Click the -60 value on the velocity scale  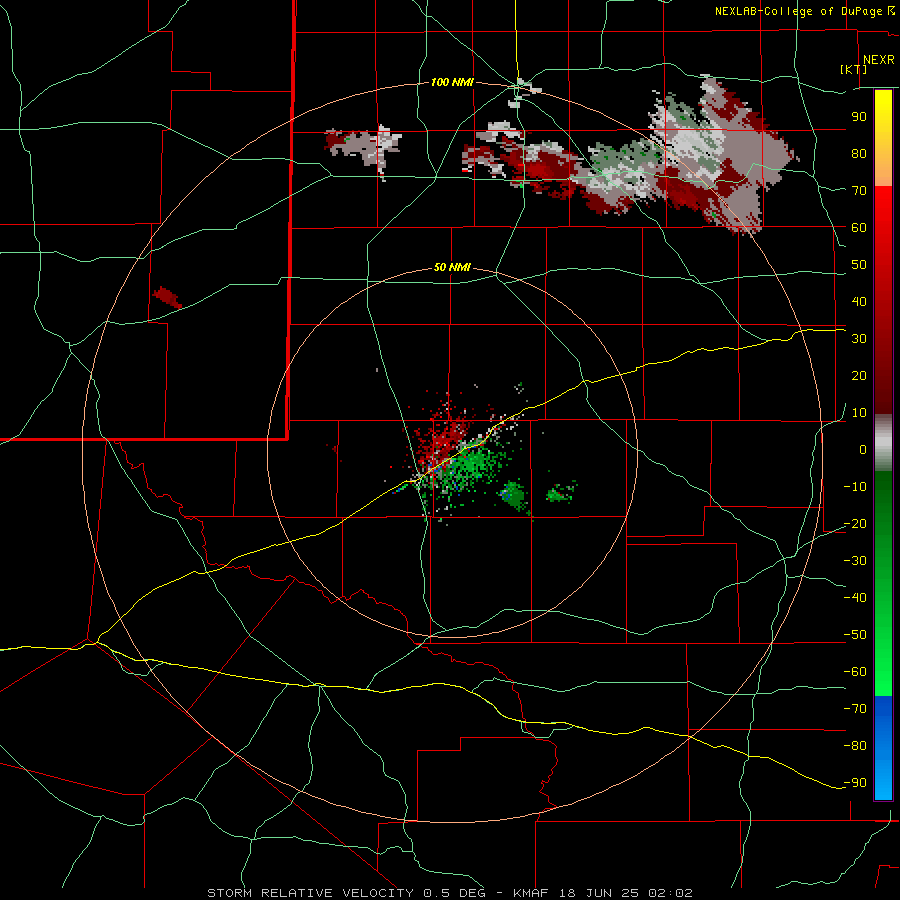(x=855, y=672)
